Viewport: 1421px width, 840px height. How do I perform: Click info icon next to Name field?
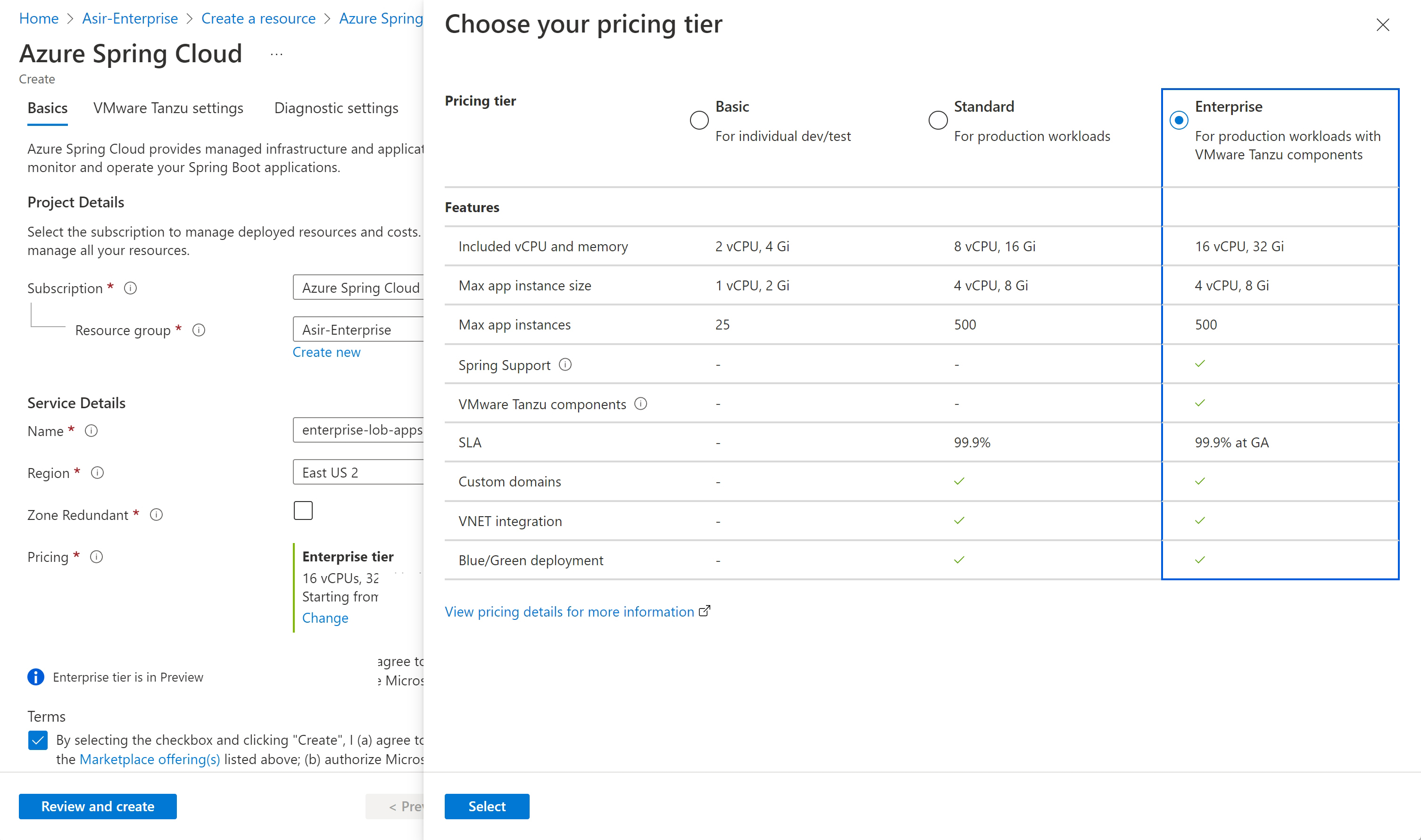pyautogui.click(x=91, y=431)
